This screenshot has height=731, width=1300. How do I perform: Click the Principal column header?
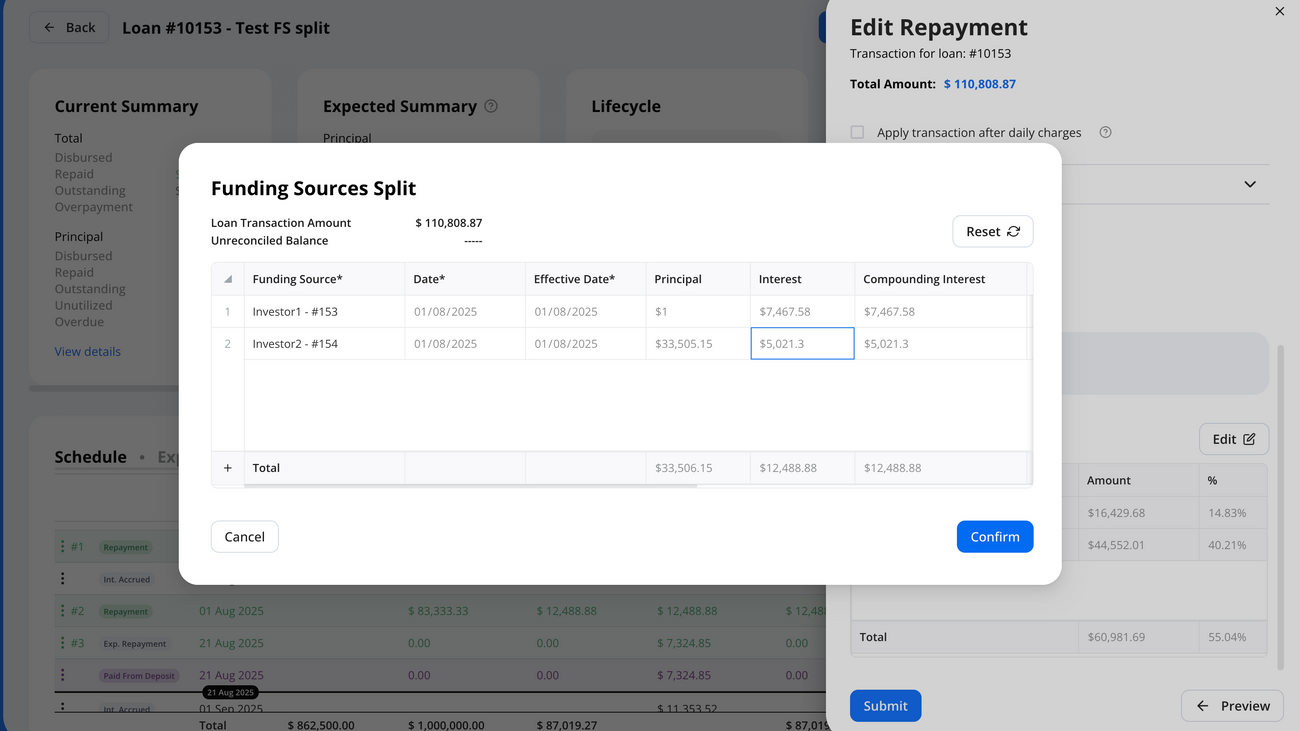point(678,280)
